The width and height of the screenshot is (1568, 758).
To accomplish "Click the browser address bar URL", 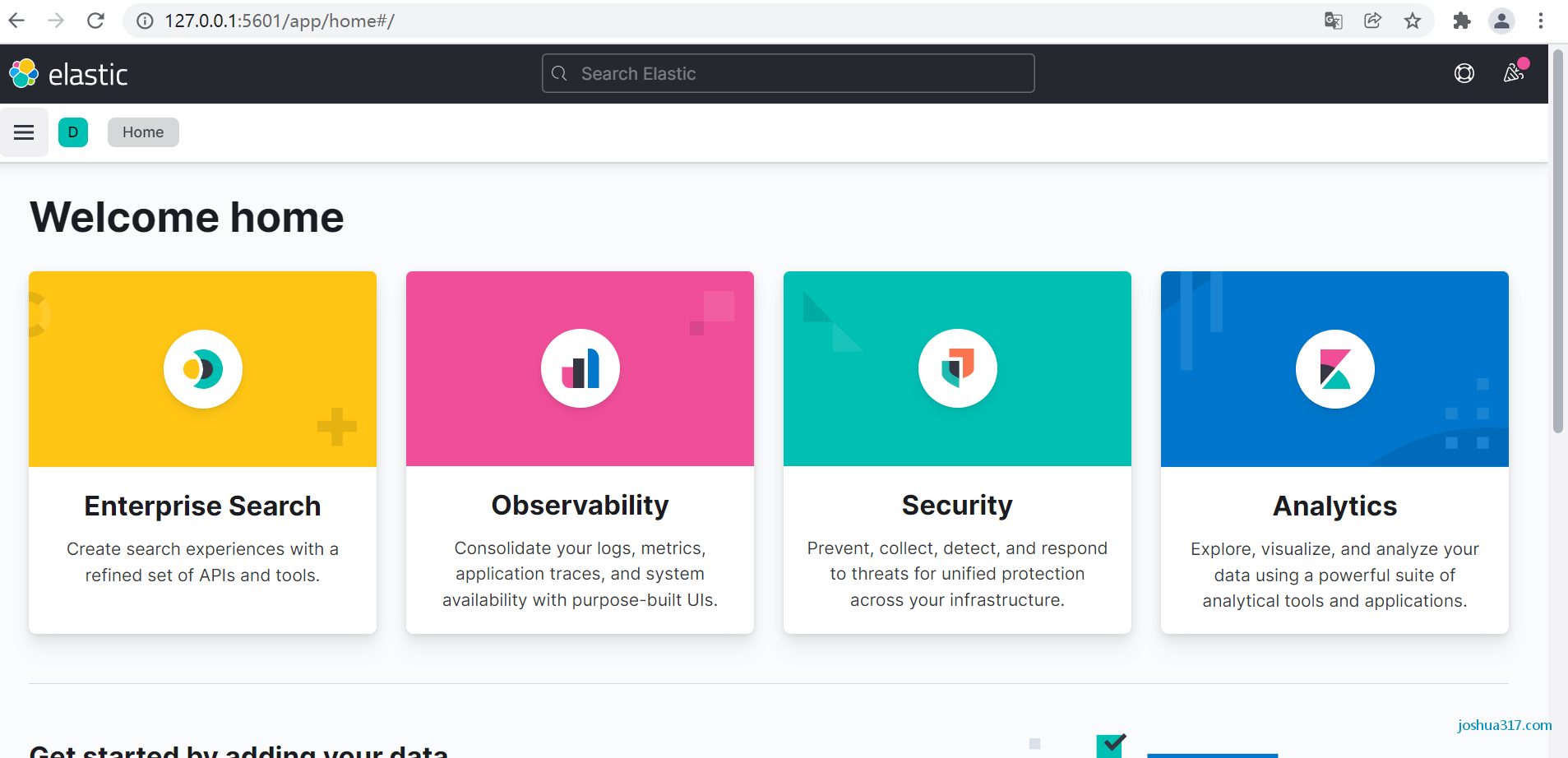I will click(280, 21).
